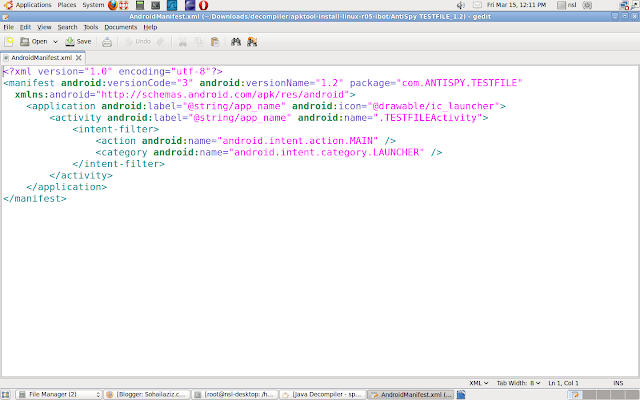Screen dimensions: 640x400
Task: Click the Copy icon in toolbar
Action: (x=199, y=42)
